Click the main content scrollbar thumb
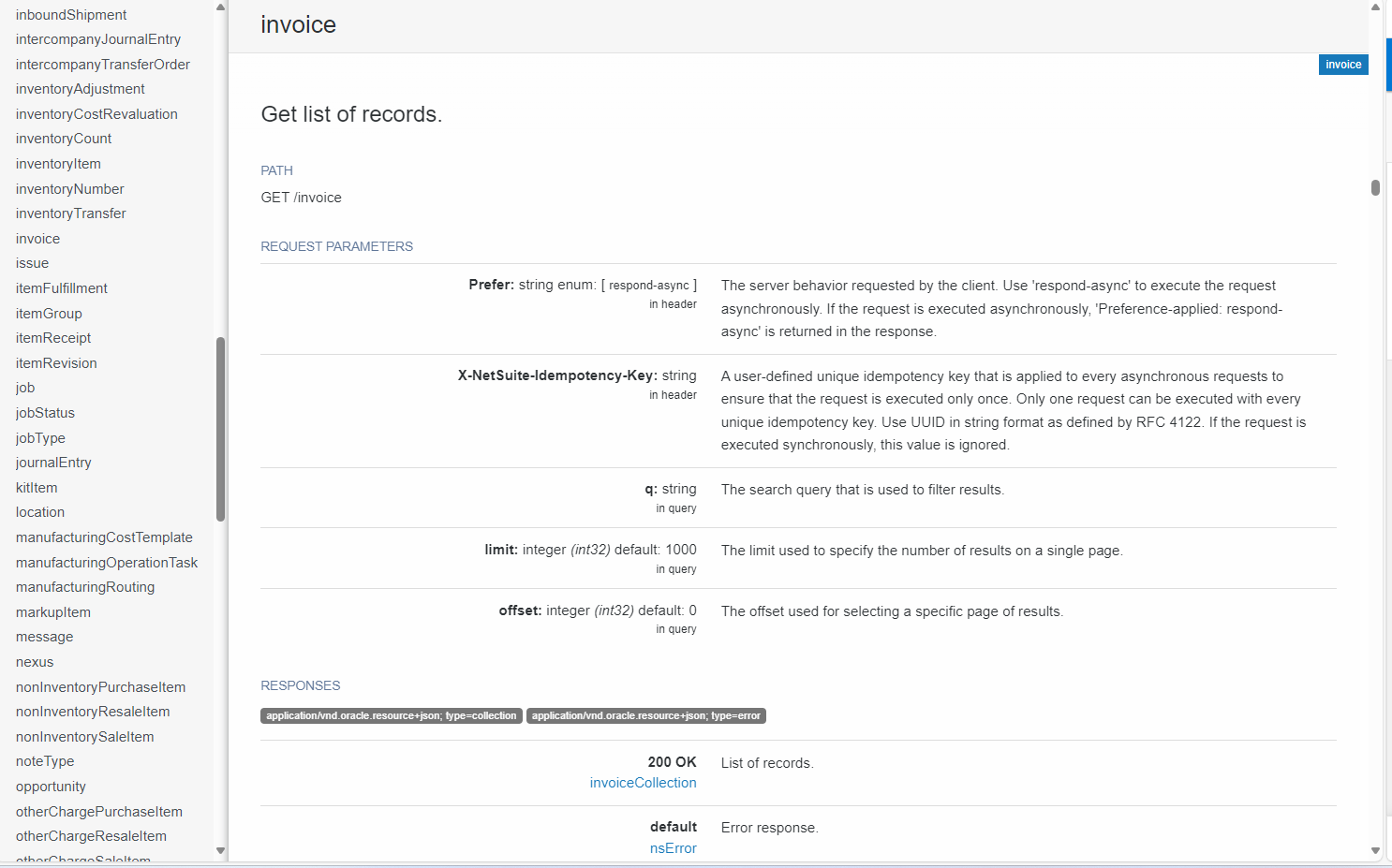The height and width of the screenshot is (868, 1392). tap(1375, 187)
